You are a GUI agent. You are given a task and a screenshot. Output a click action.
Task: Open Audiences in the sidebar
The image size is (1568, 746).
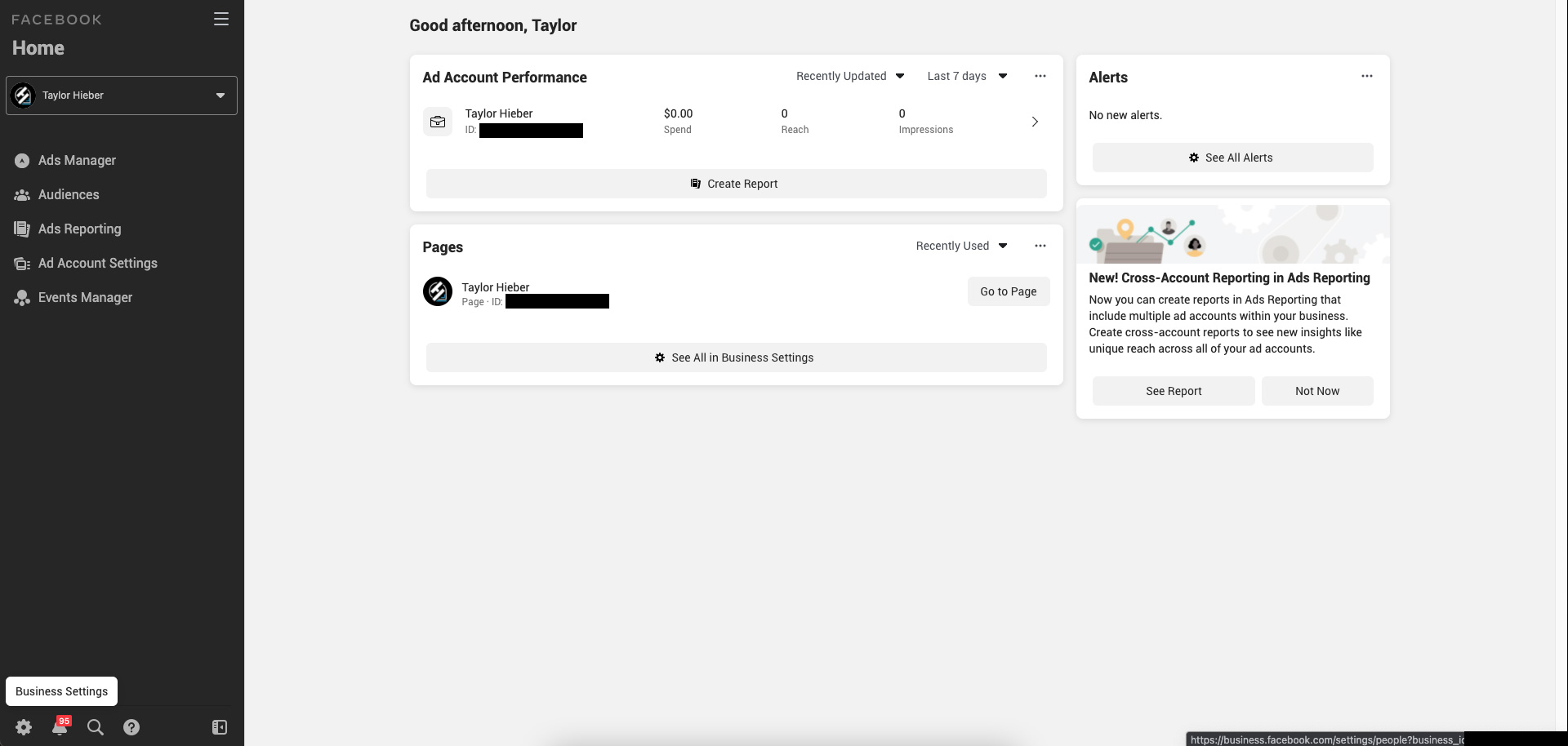69,195
